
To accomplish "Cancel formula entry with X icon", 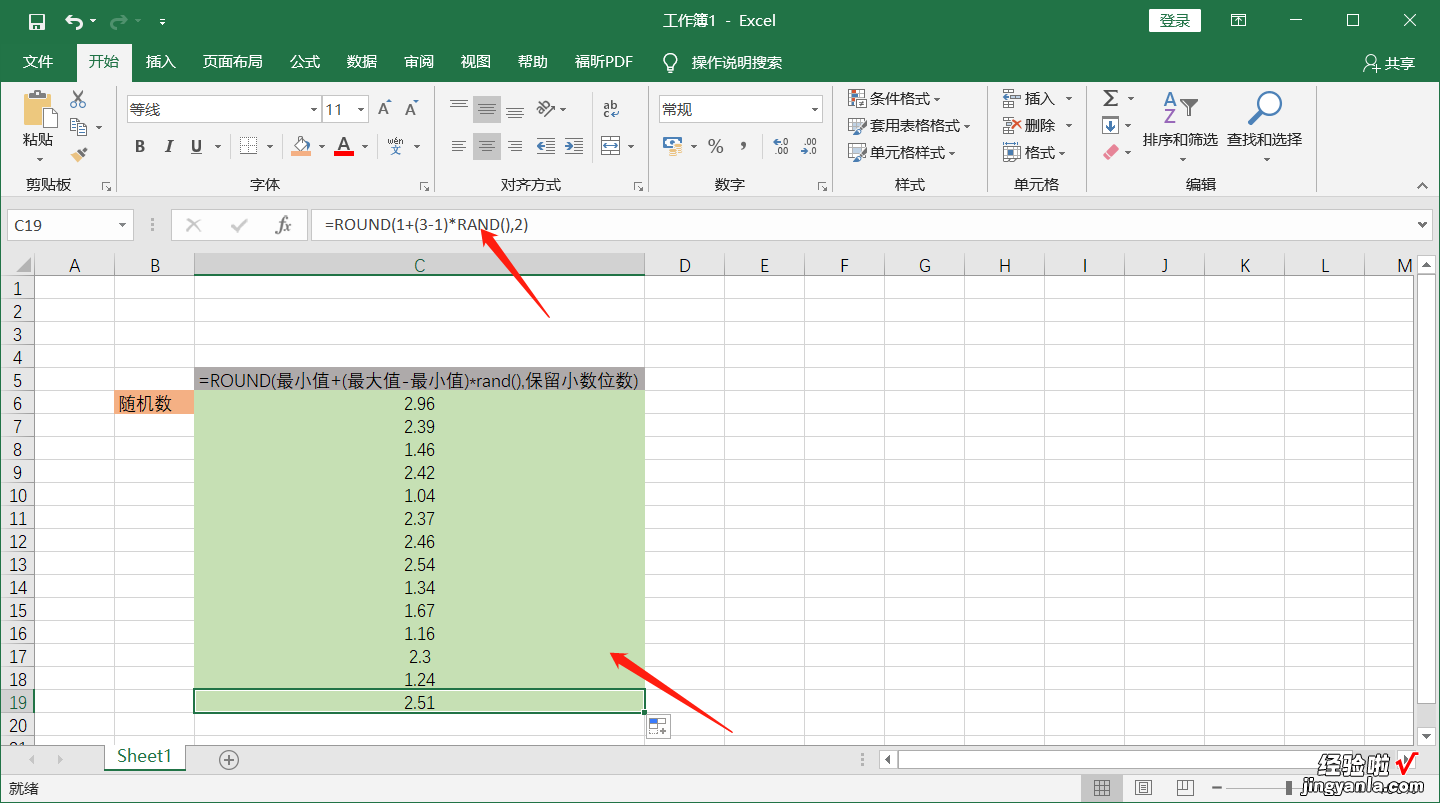I will [194, 225].
